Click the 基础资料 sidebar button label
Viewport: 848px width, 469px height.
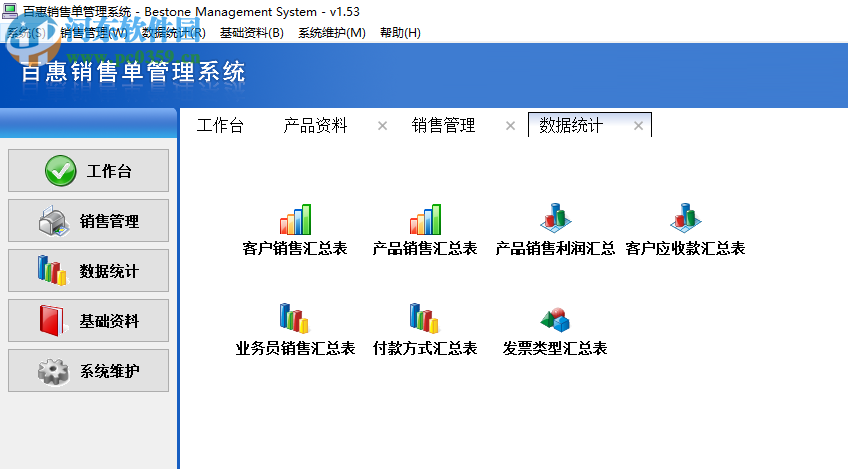[x=109, y=321]
